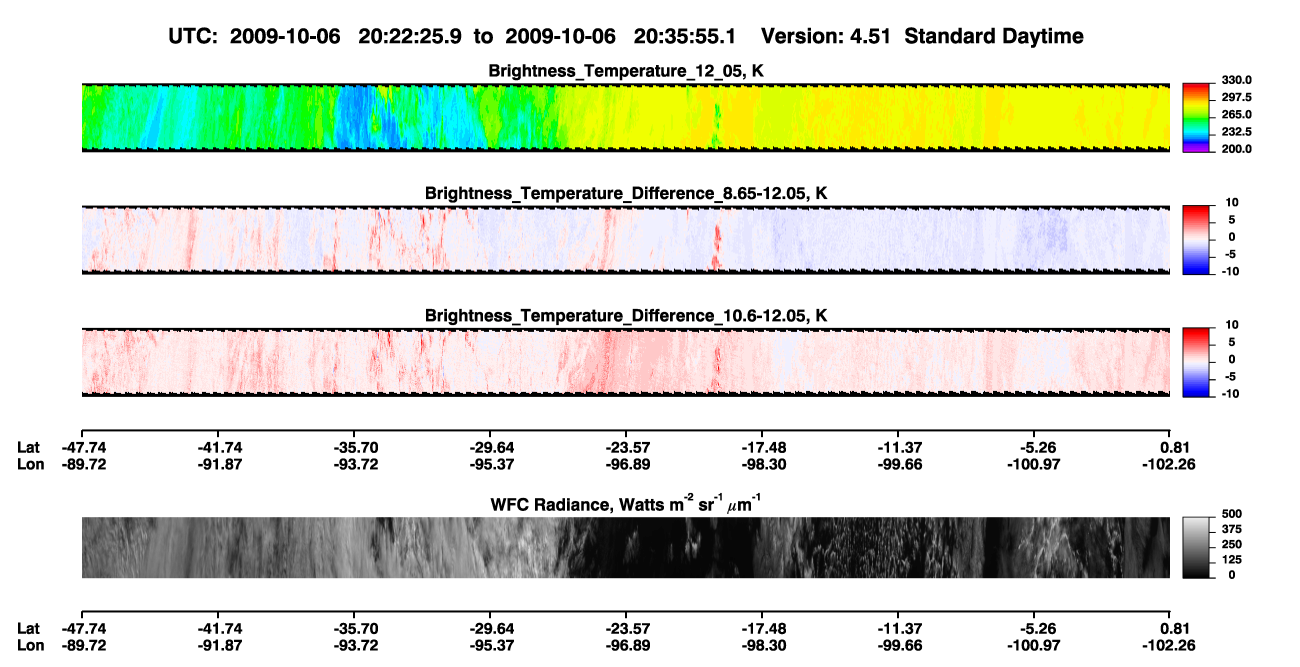Screen dimensions: 1300x667
Task: Click "-17.48" latitude on the axis above WFC panel
Action: (x=764, y=447)
